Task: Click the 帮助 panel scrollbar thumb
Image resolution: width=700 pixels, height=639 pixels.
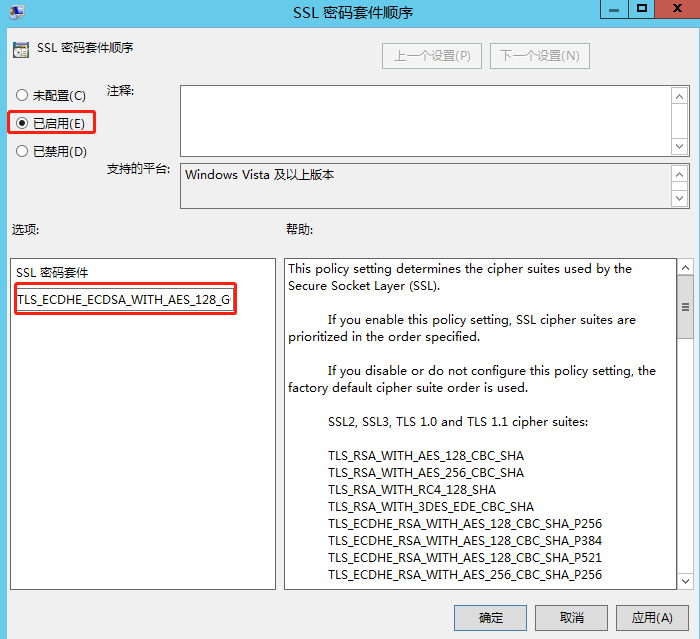Action: [685, 307]
